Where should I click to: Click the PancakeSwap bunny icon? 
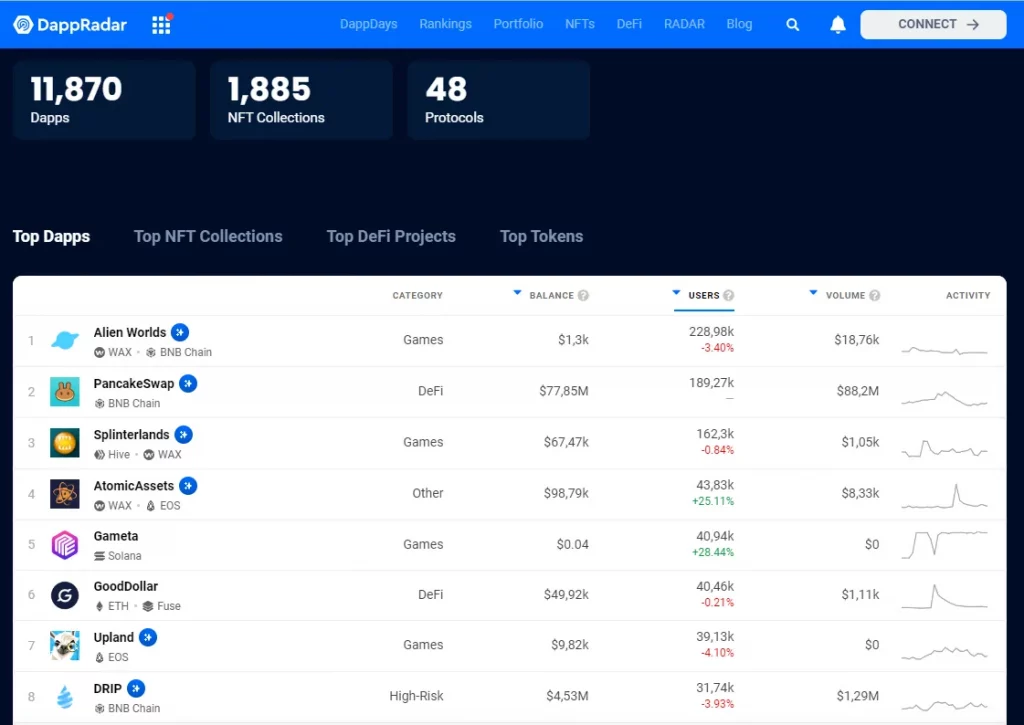click(65, 391)
